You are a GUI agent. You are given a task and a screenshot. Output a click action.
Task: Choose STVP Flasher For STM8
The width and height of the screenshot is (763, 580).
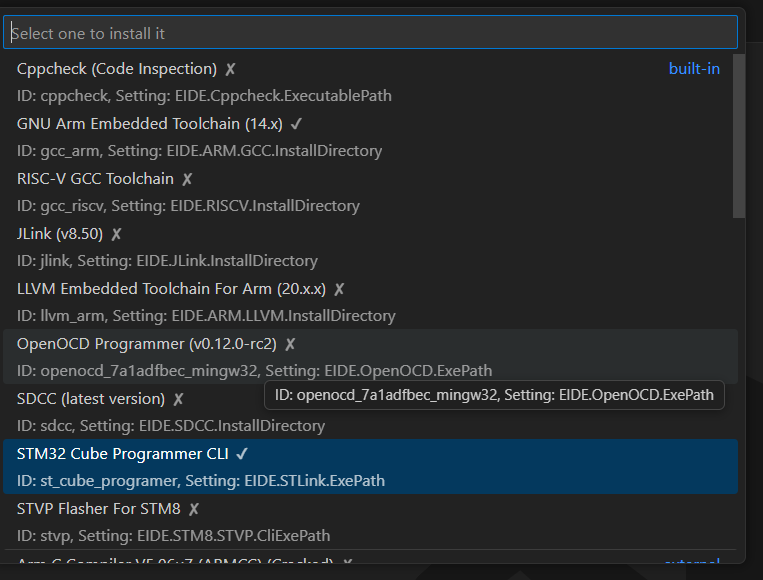370,522
